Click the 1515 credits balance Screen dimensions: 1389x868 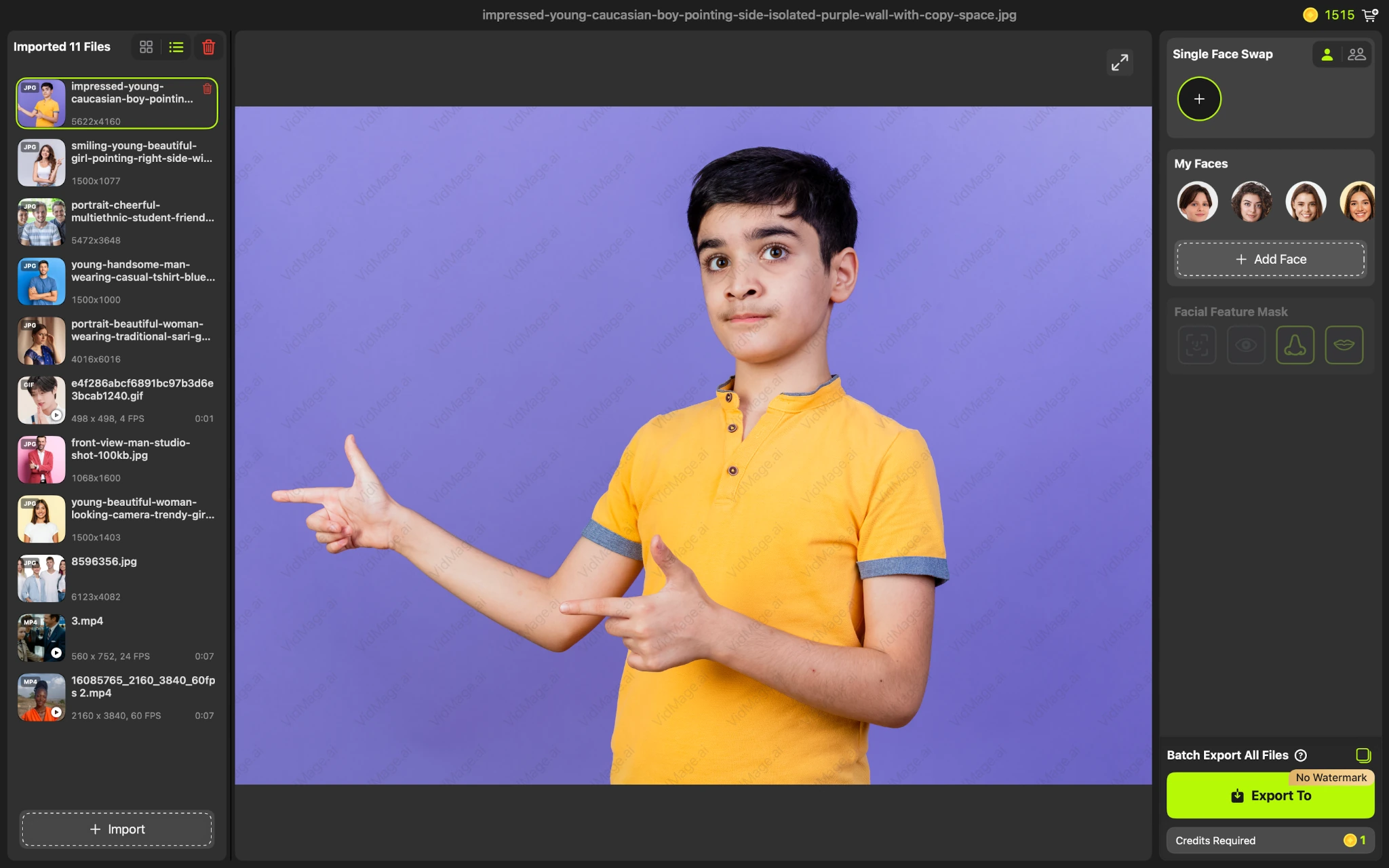click(1339, 15)
